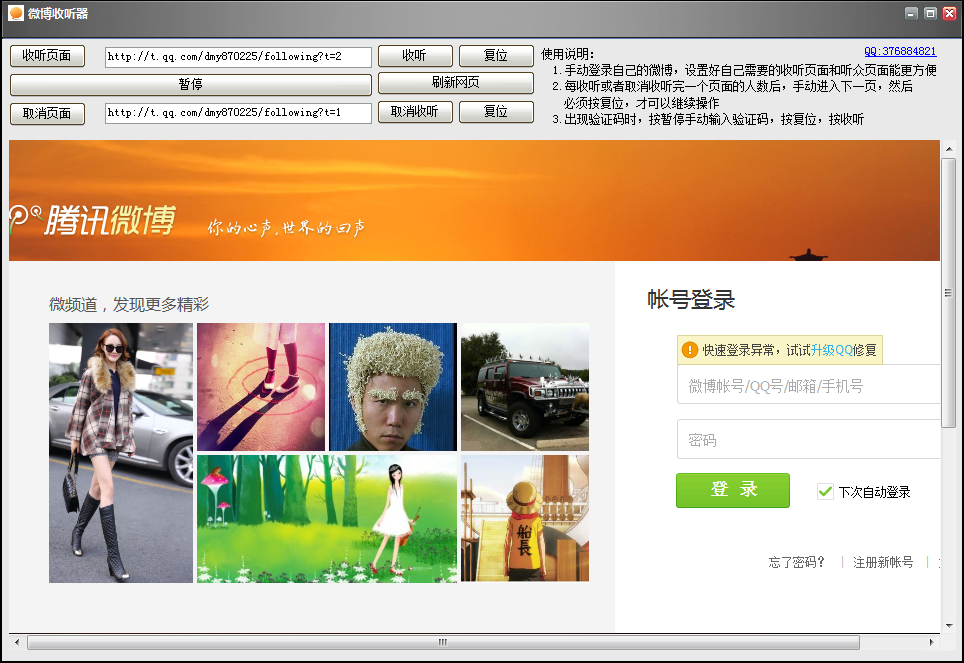Click 复位 button next to 收听
Image resolution: width=964 pixels, height=663 pixels.
click(496, 56)
